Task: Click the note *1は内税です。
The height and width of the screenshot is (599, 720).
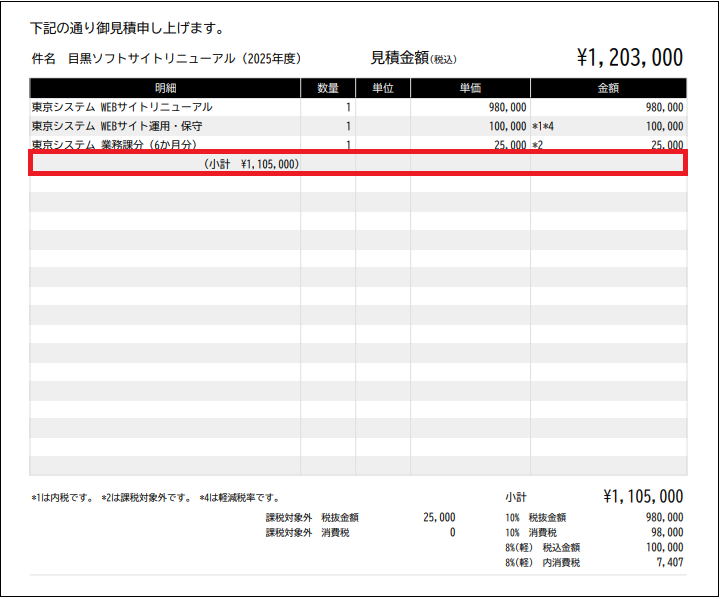Action: [62, 498]
